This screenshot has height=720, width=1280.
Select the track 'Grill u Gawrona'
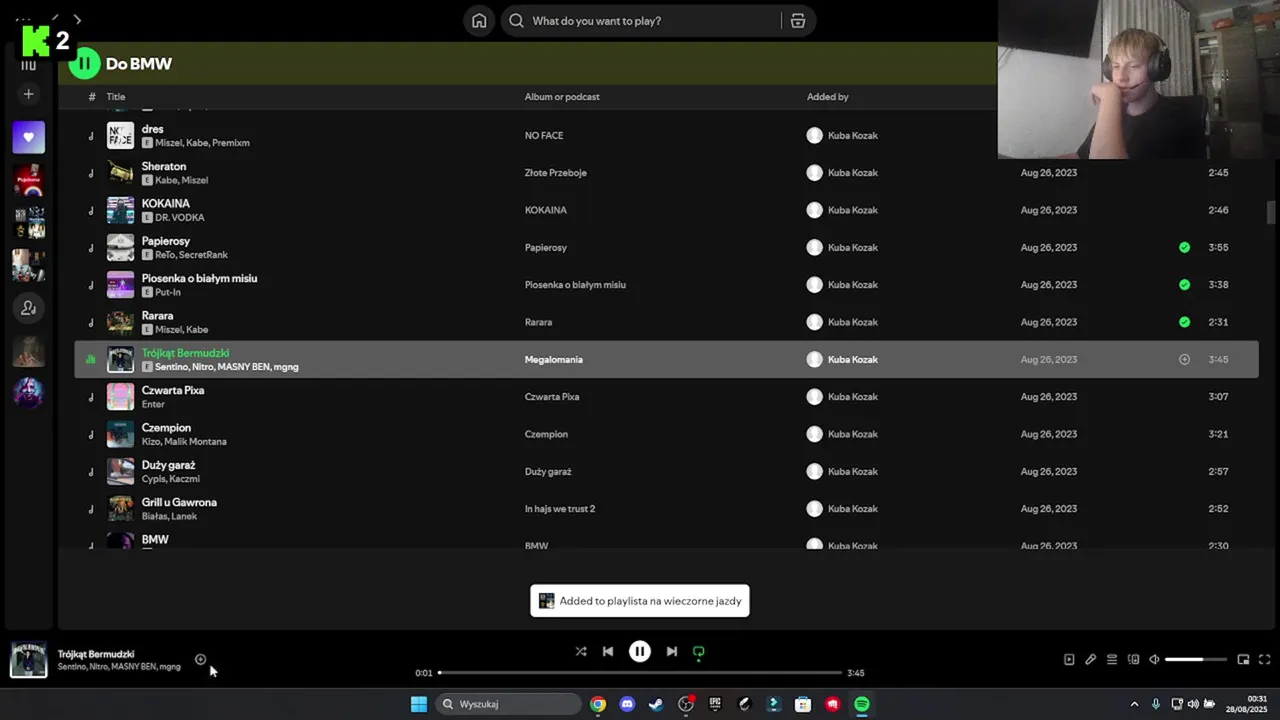(x=179, y=502)
